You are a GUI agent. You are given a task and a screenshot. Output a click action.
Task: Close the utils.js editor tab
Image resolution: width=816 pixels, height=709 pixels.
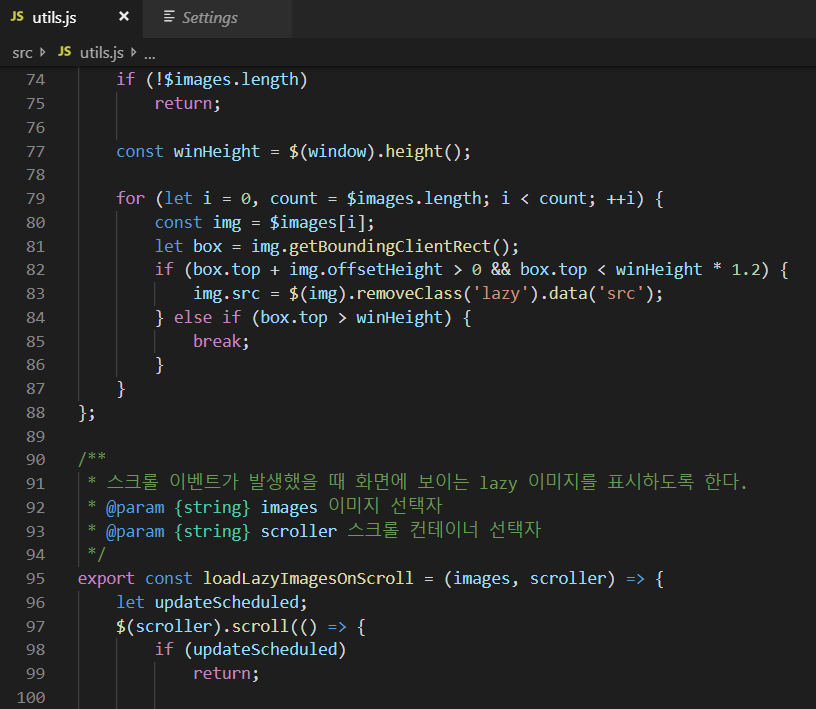pyautogui.click(x=123, y=18)
